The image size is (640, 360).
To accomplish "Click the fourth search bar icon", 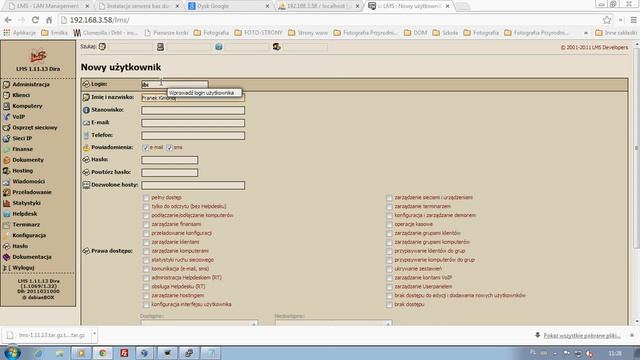I will (x=277, y=47).
